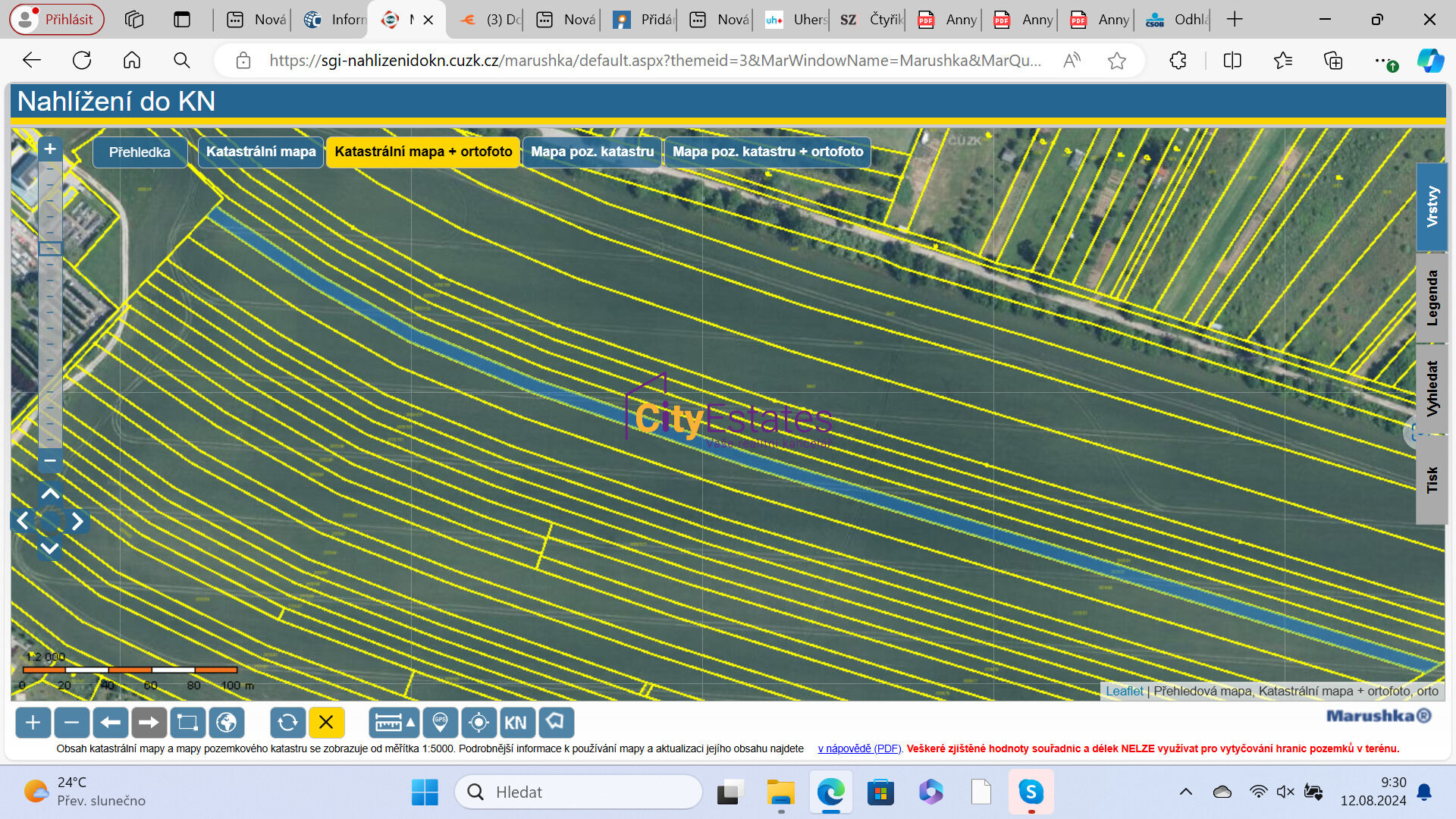Click the yellow X clear selection button
The image size is (1456, 819).
(x=326, y=723)
